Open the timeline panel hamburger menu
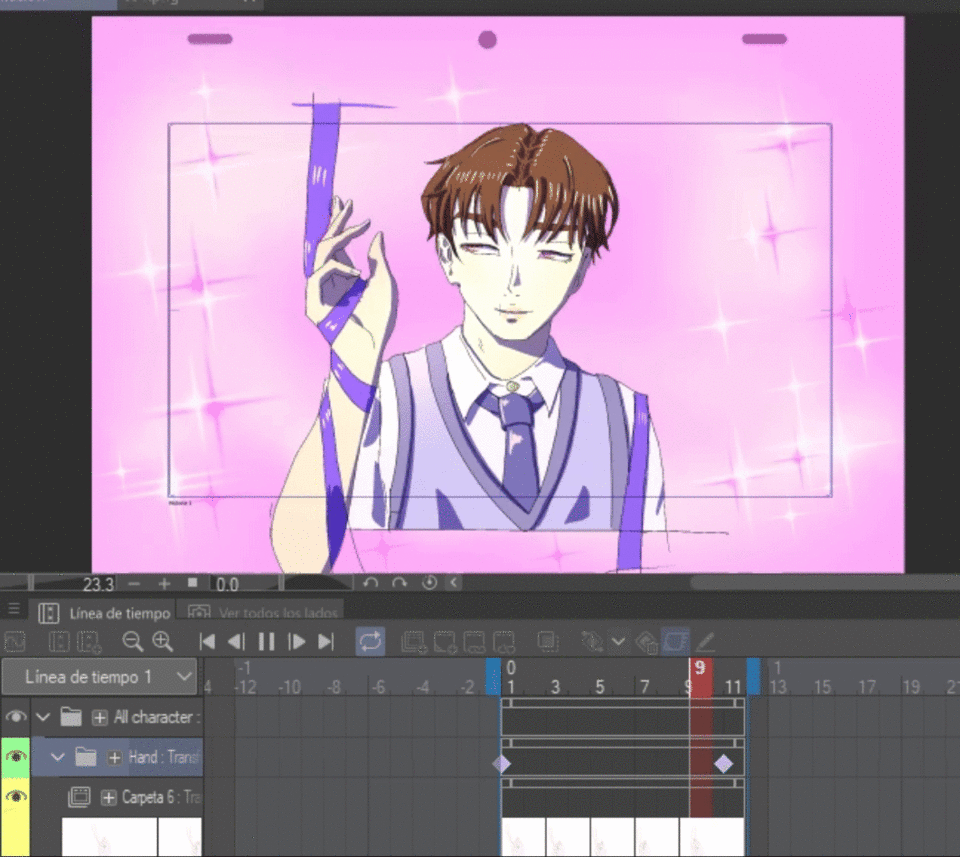Screen dimensions: 960x857 [x=13, y=609]
